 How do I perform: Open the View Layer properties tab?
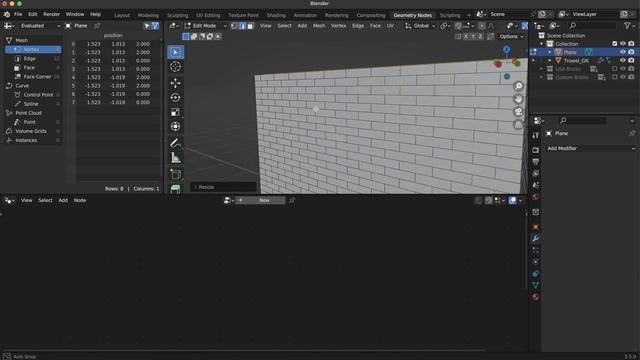536,174
